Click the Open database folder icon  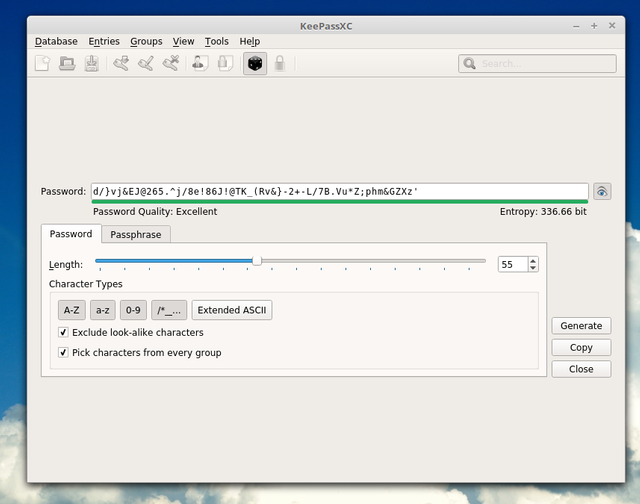67,63
